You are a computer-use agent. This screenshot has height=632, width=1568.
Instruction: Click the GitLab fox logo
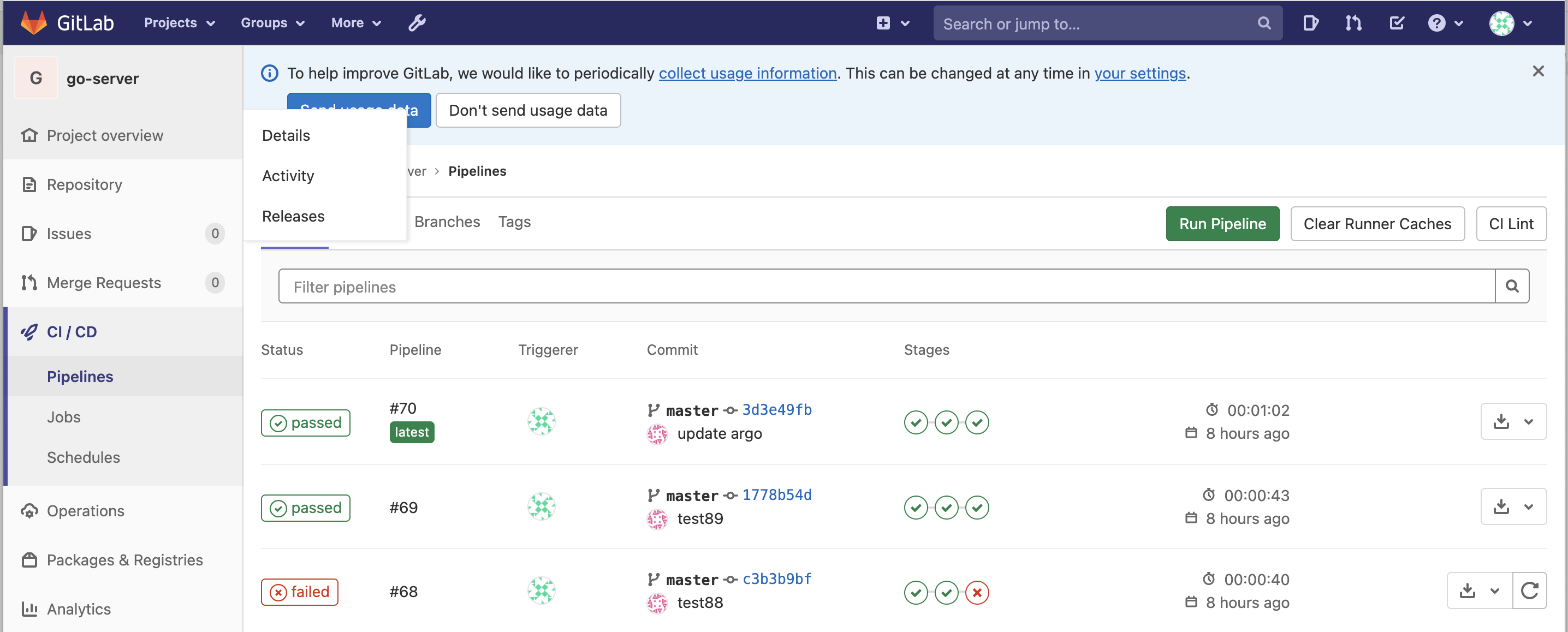click(x=33, y=23)
